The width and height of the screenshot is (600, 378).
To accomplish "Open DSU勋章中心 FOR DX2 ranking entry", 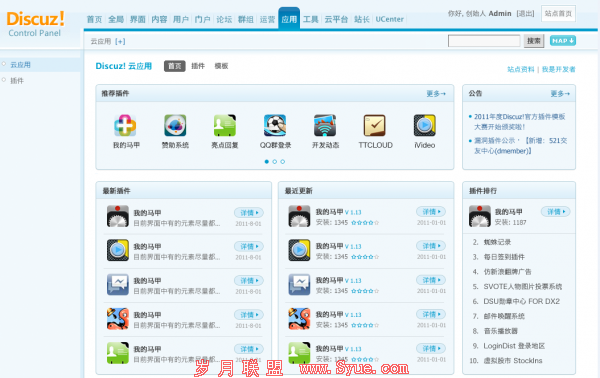I will (522, 301).
